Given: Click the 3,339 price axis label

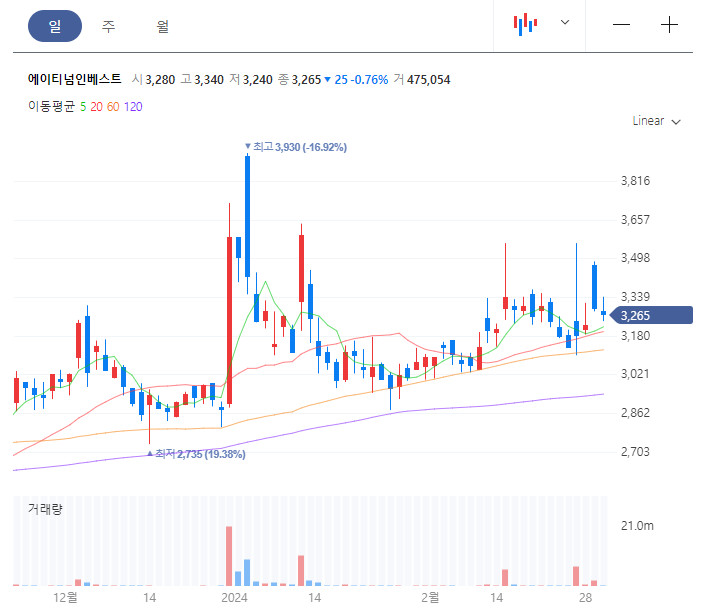Looking at the screenshot, I should point(635,297).
